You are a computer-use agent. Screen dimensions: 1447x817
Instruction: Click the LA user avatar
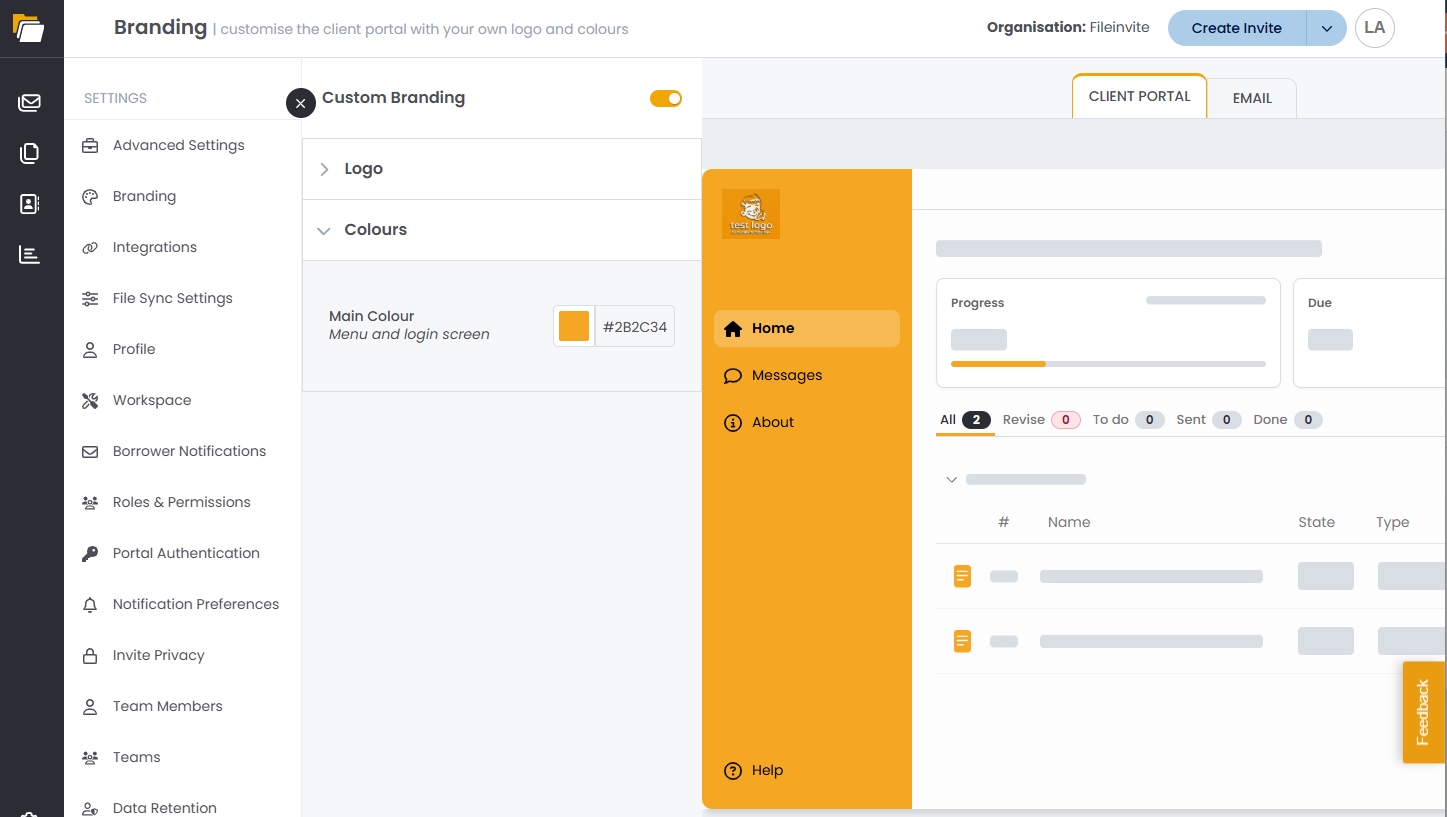[1374, 28]
